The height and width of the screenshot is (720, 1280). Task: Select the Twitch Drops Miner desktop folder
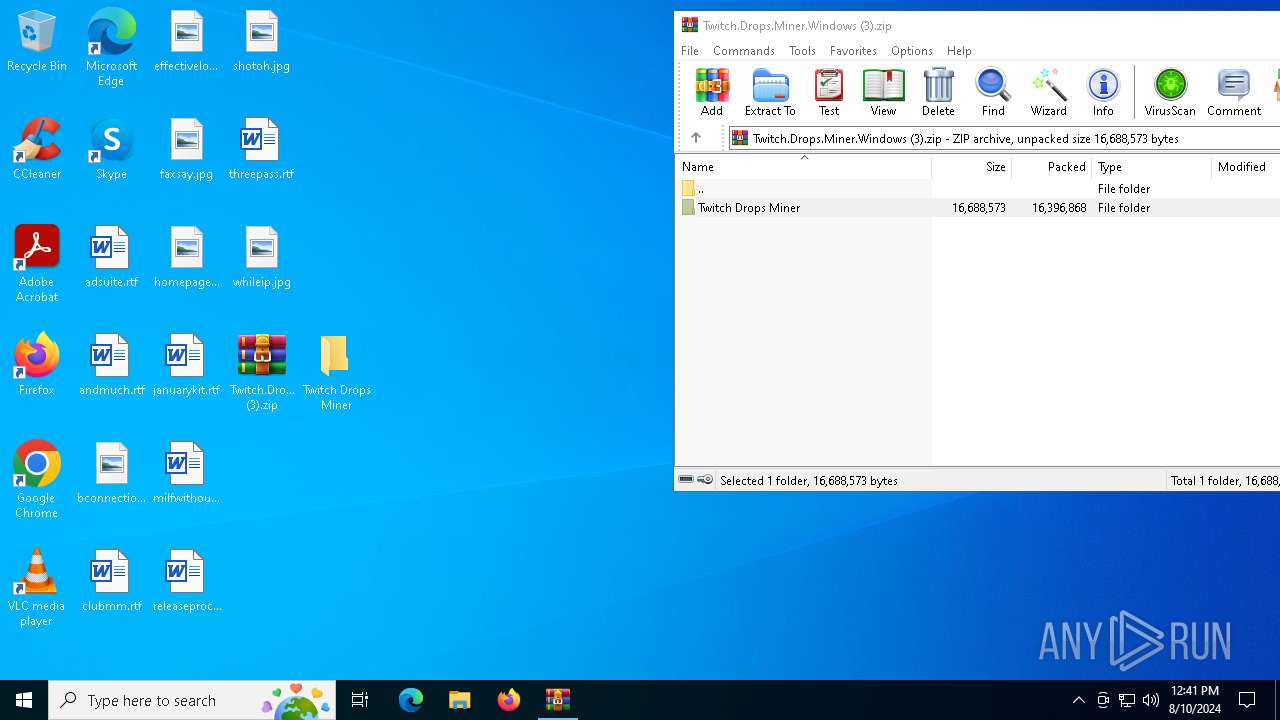[337, 372]
